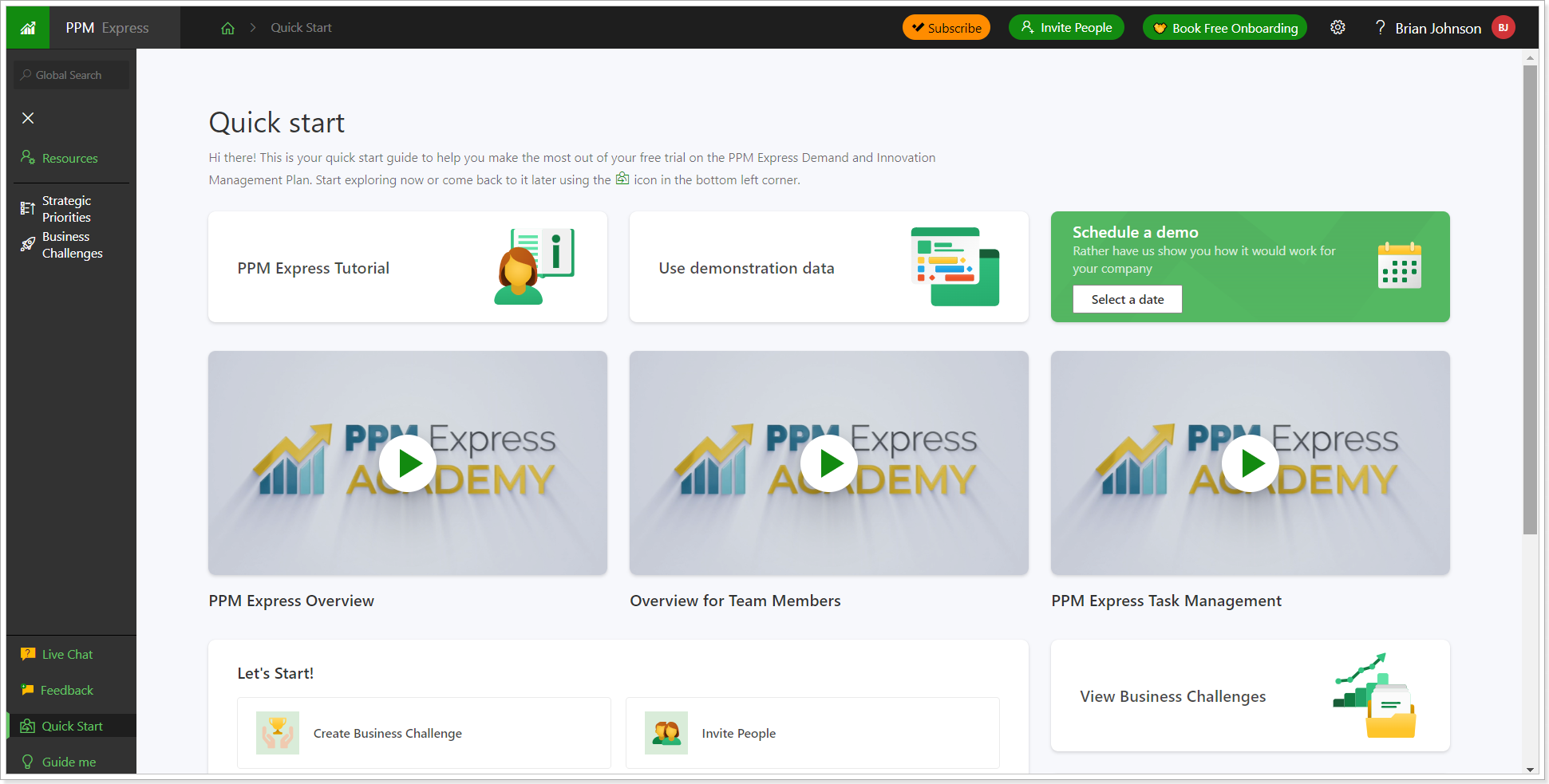Open Business Challenges in sidebar

pyautogui.click(x=71, y=245)
